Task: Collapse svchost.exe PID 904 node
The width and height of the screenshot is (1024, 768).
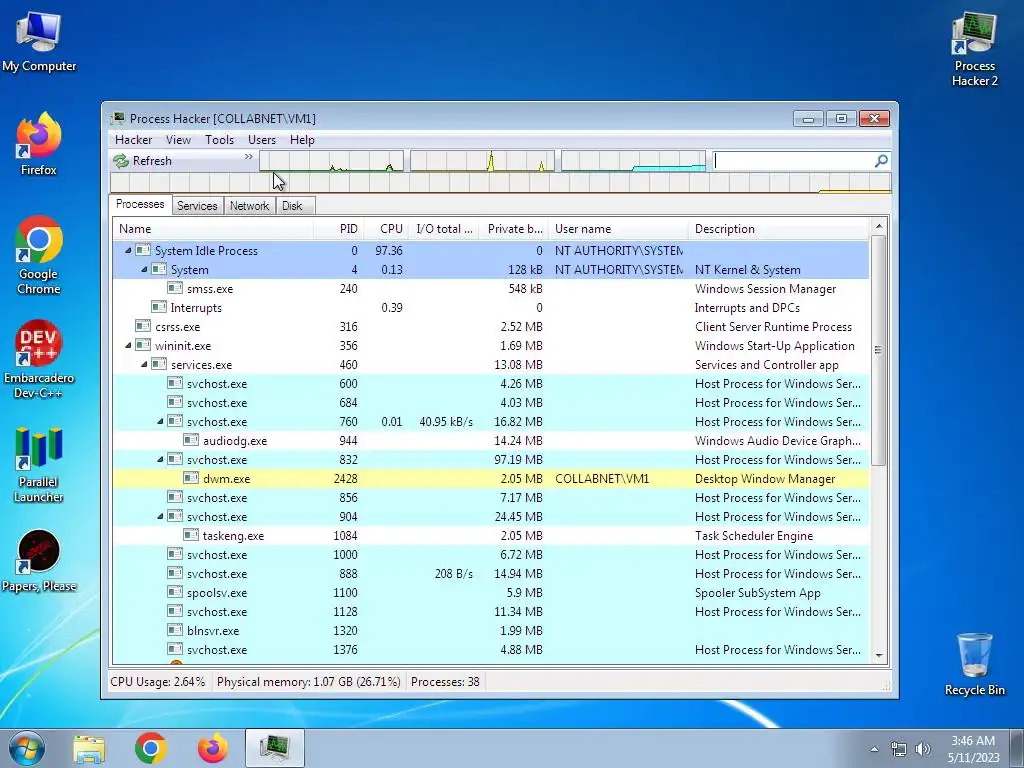Action: [160, 517]
